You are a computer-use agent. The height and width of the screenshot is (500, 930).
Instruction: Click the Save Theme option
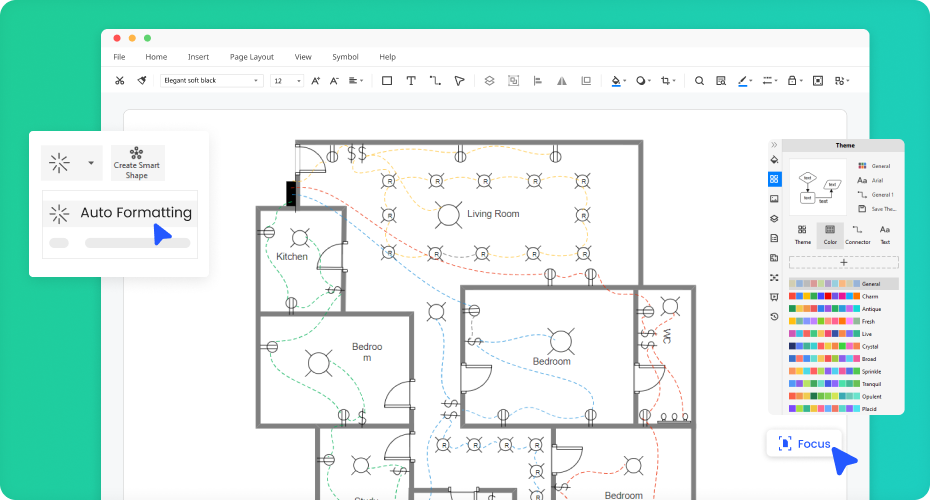877,209
